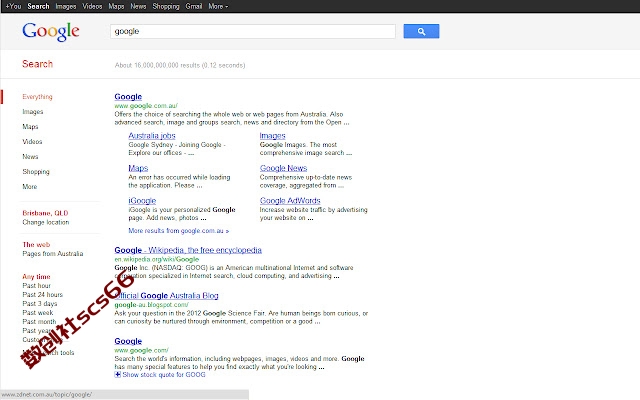Screen dimensions: 640x400
Task: Click the blue magnifier search button
Action: pos(421,31)
